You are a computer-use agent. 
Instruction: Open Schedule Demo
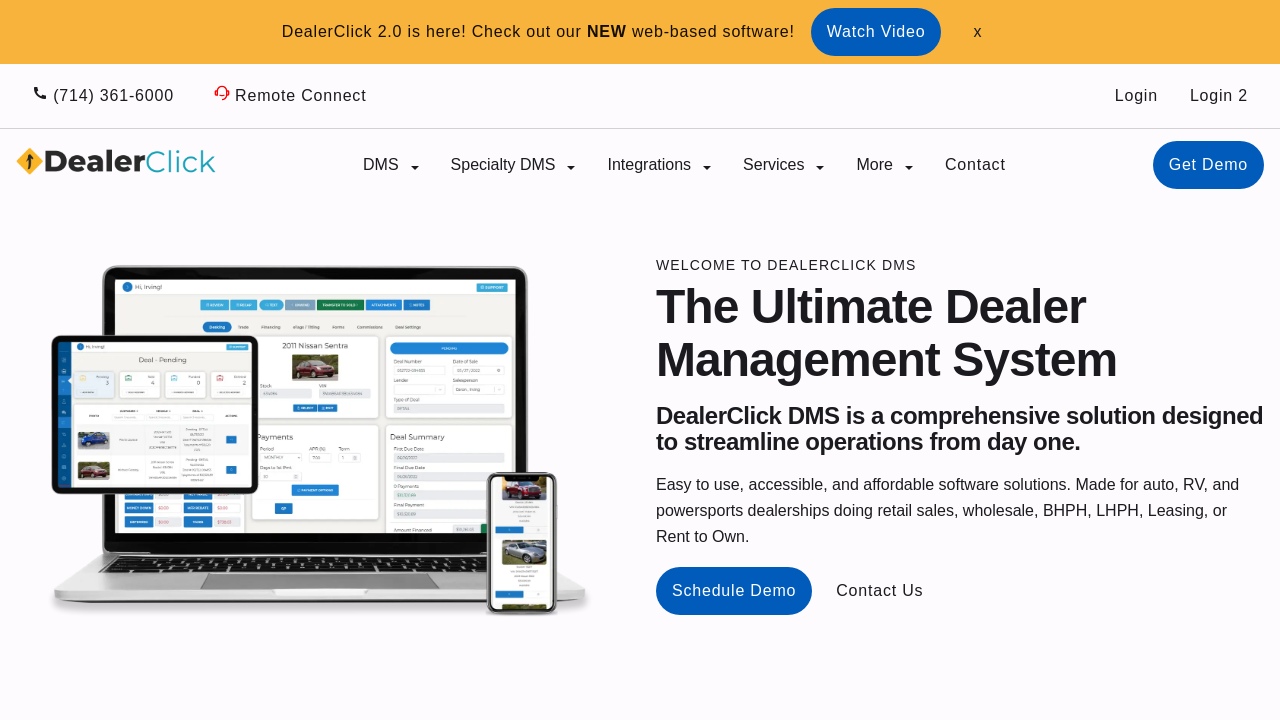coord(733,590)
